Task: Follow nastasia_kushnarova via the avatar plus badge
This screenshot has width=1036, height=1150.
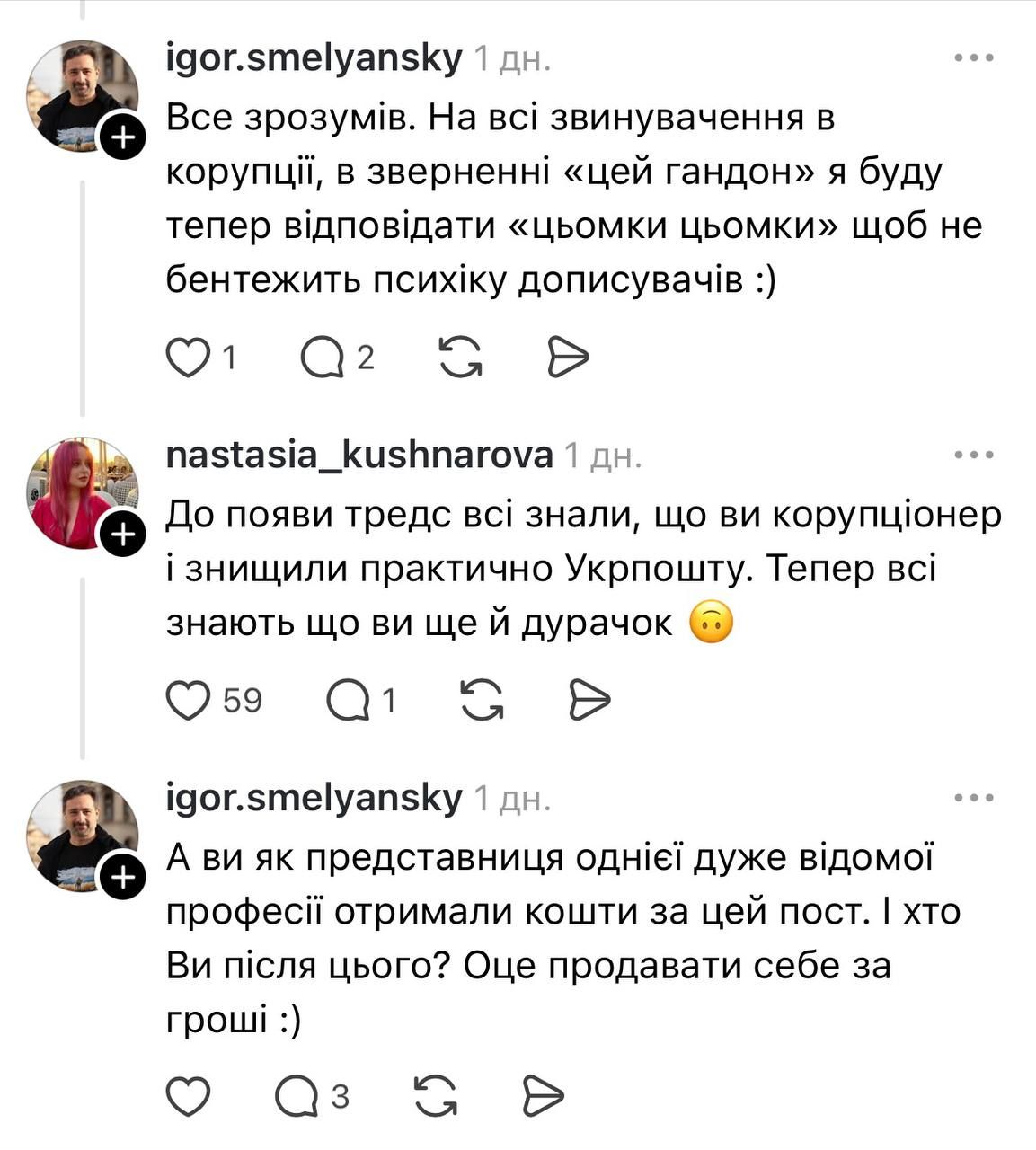Action: click(x=122, y=535)
